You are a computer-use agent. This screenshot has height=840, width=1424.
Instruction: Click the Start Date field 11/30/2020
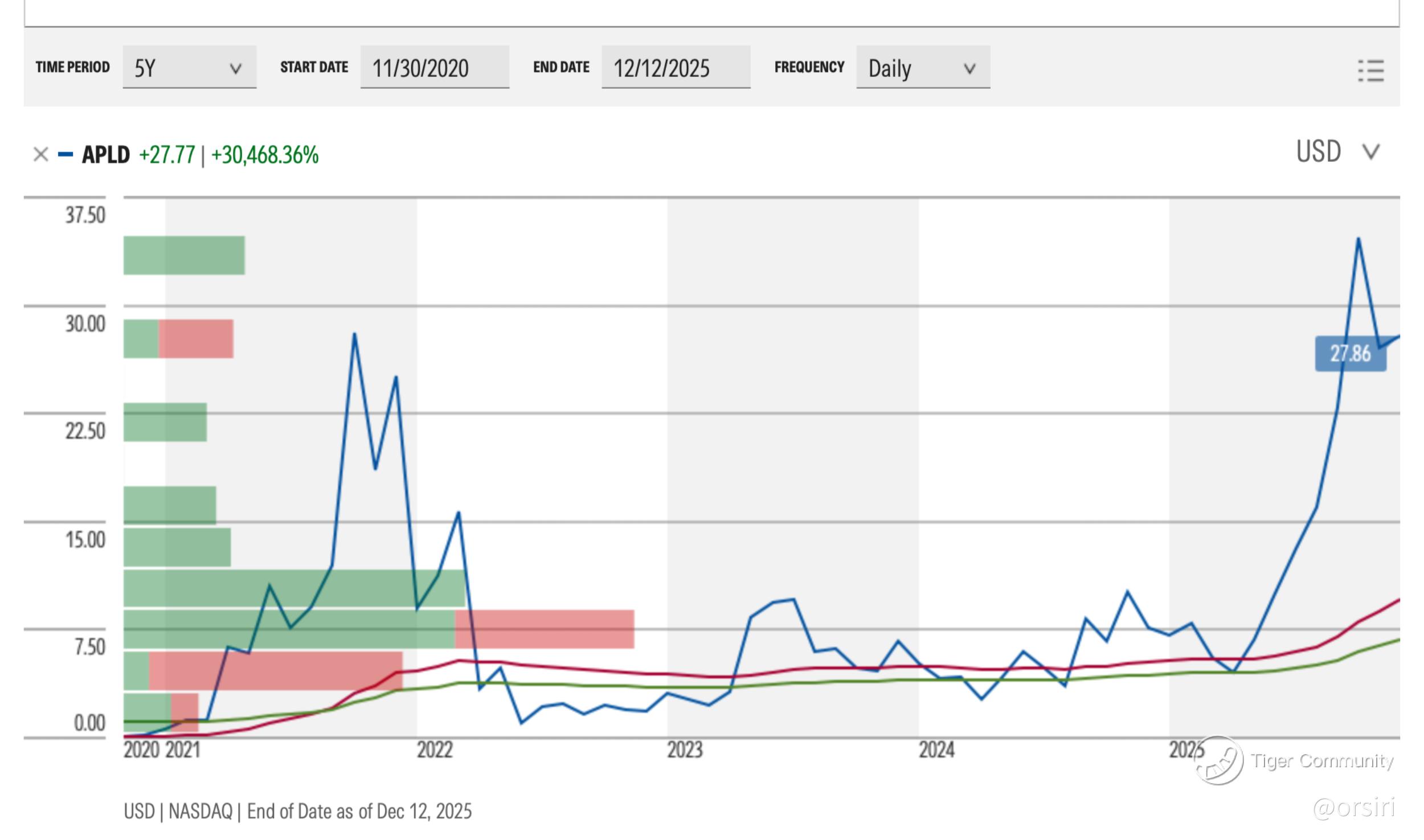click(434, 68)
